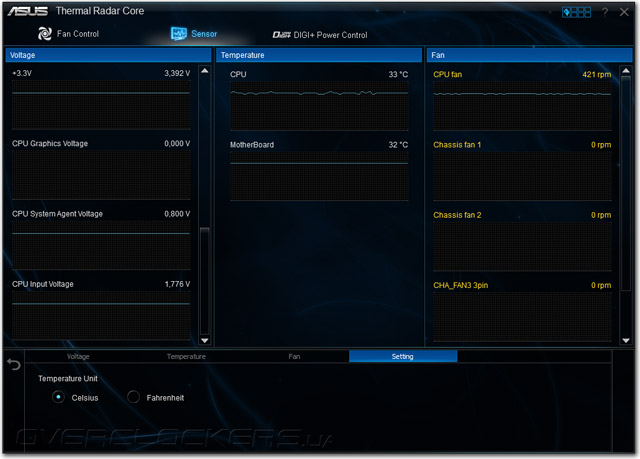Click the Temperature Unit label

click(x=68, y=379)
